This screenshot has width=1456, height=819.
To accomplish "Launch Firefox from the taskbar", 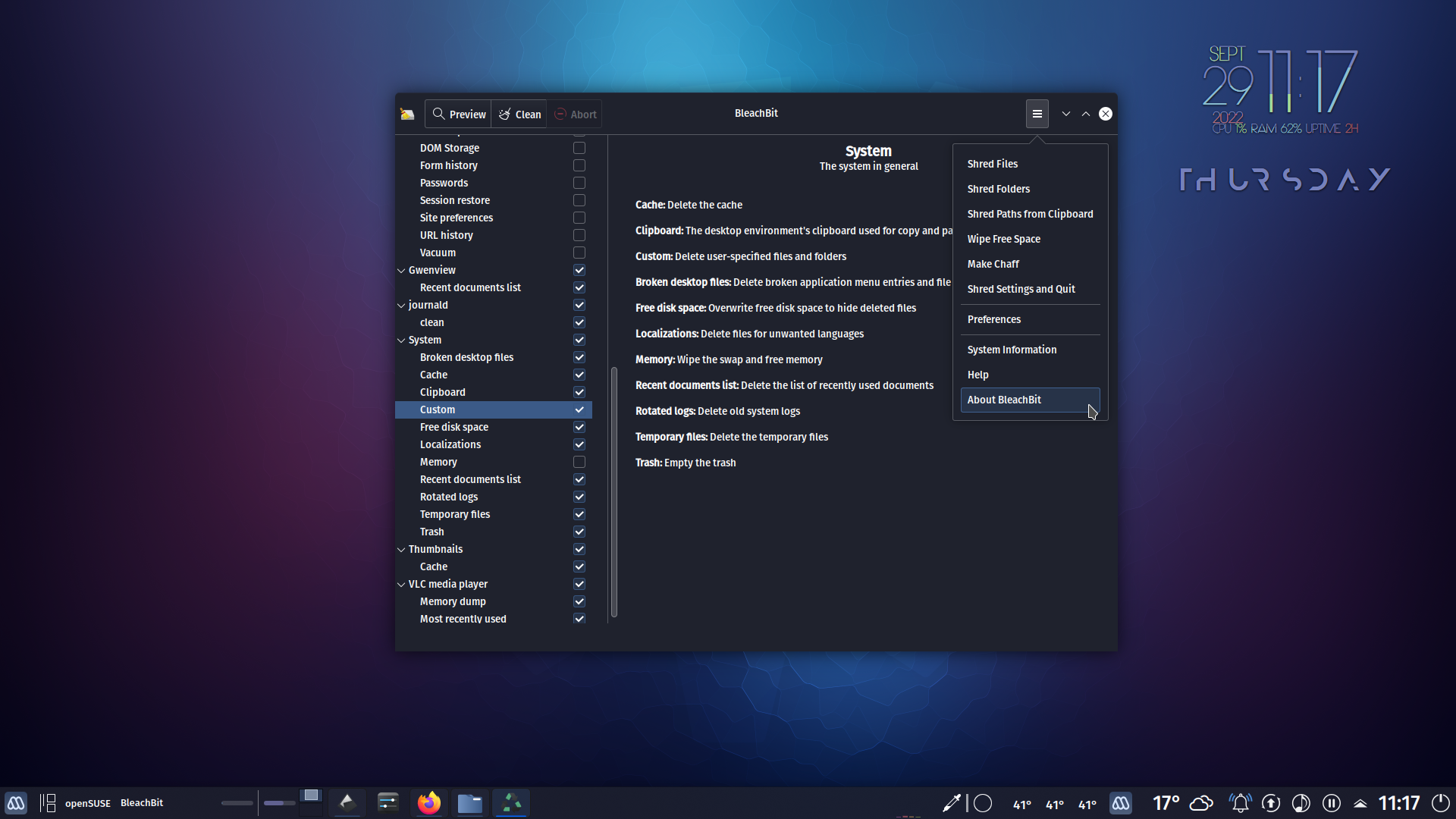I will point(429,803).
